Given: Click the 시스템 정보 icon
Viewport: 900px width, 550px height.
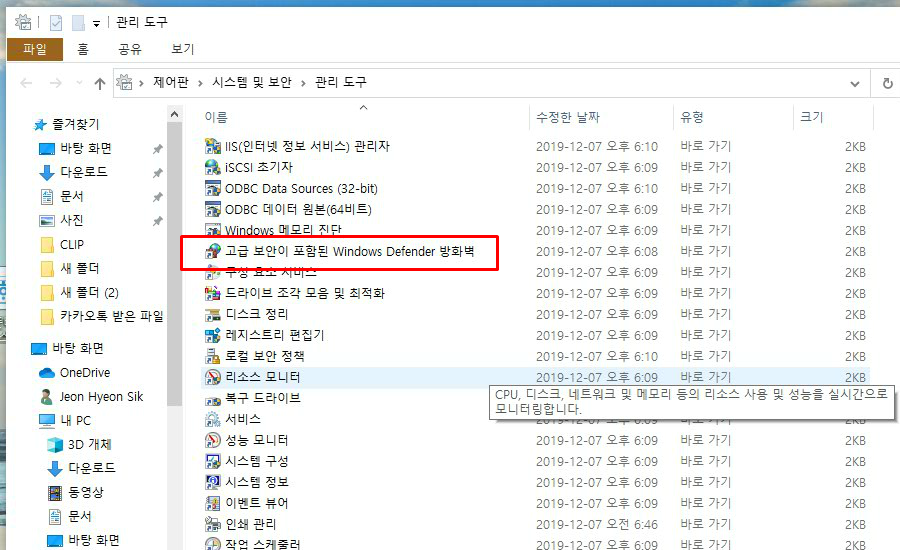Looking at the screenshot, I should click(213, 482).
